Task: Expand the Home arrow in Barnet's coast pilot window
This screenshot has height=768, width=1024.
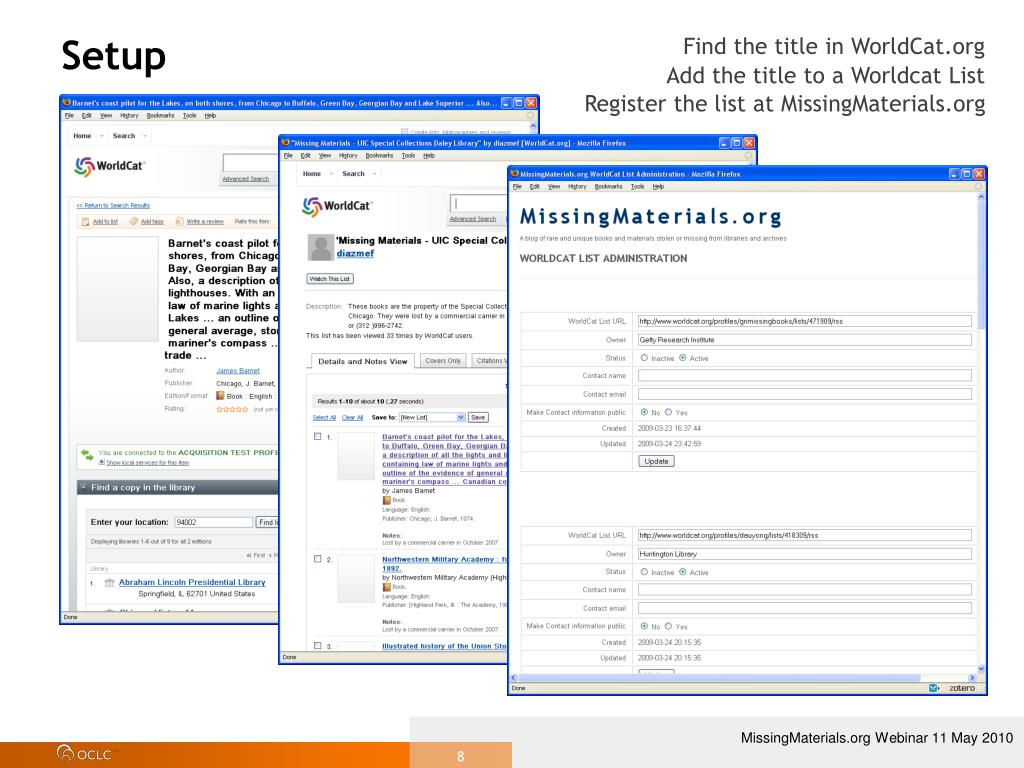Action: click(x=102, y=136)
